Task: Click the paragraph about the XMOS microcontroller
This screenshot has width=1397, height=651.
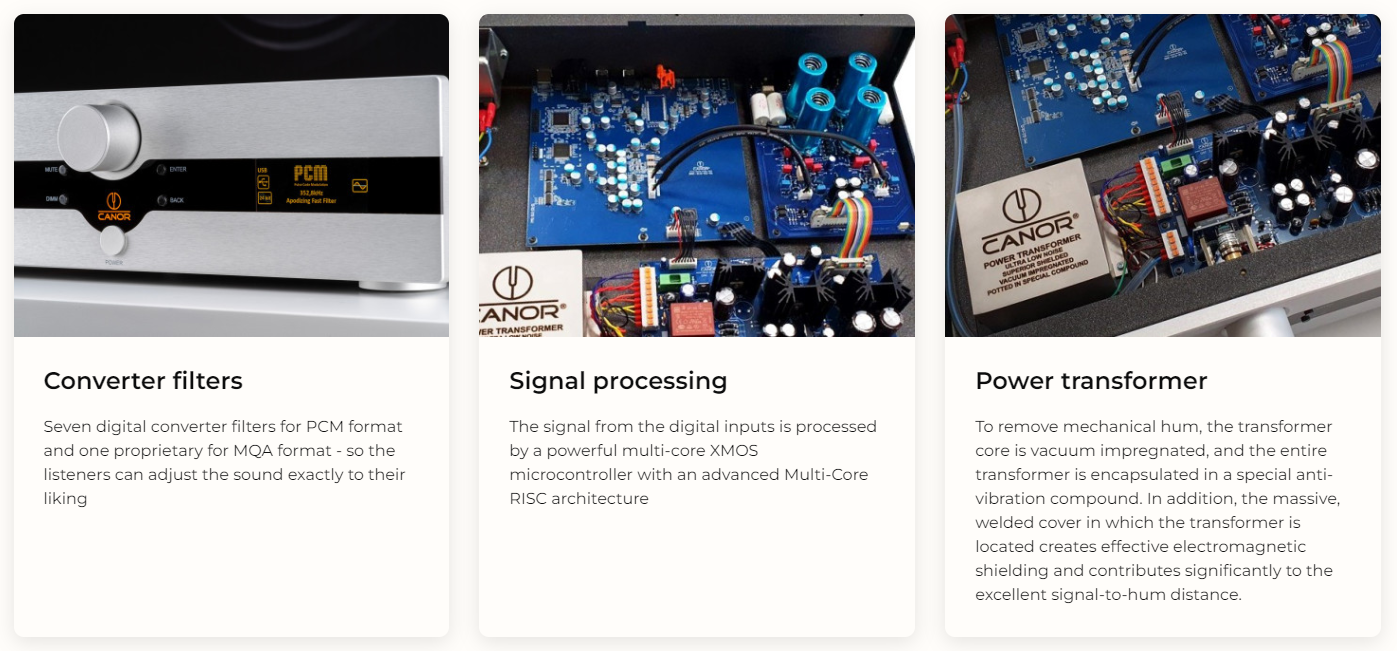Action: (x=693, y=462)
